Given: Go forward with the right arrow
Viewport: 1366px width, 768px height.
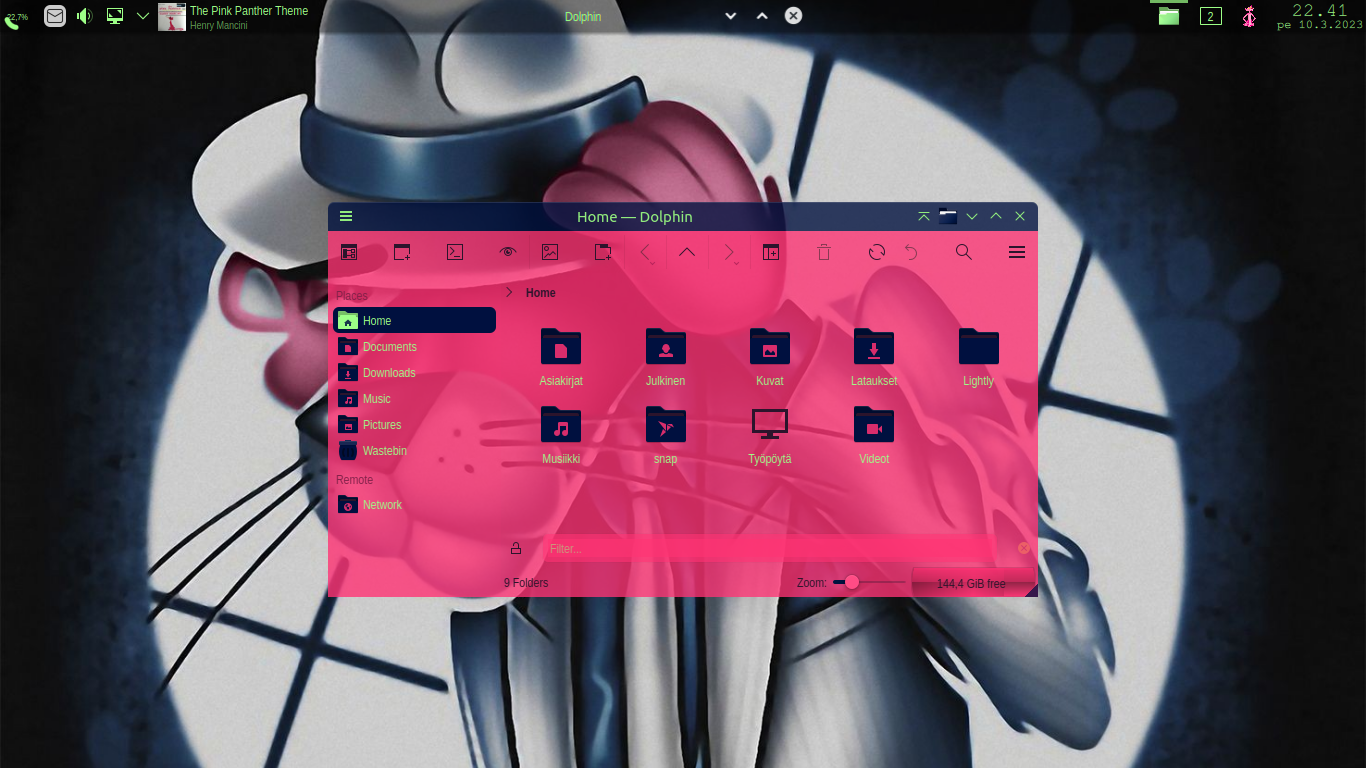Looking at the screenshot, I should pos(729,252).
